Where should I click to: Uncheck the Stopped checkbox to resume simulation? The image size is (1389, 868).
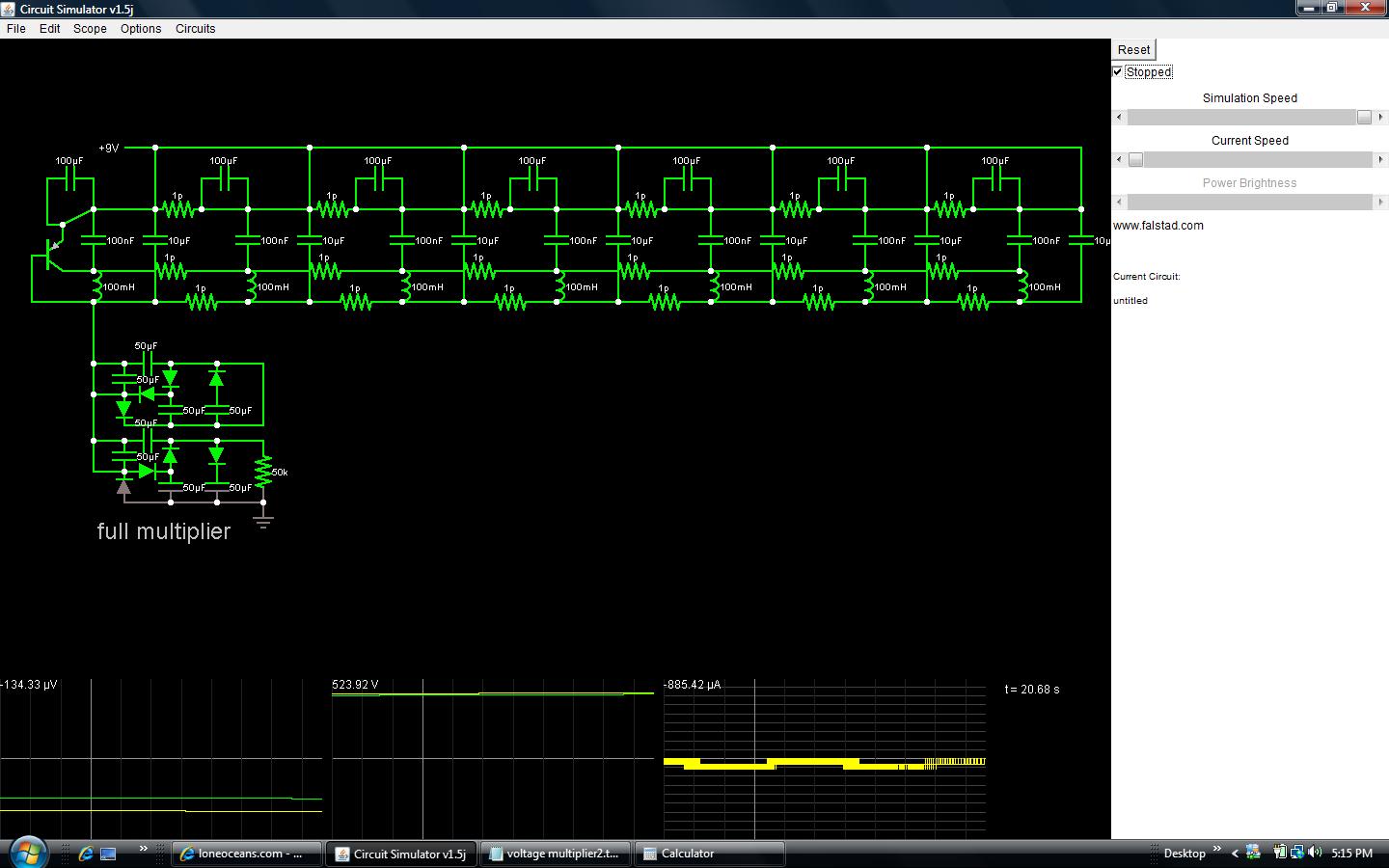click(x=1116, y=71)
